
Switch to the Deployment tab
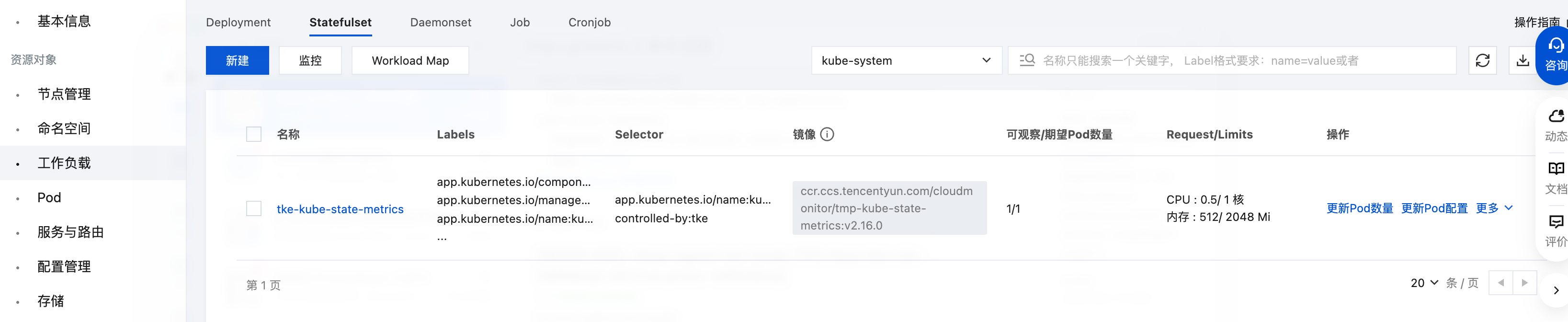pyautogui.click(x=238, y=23)
